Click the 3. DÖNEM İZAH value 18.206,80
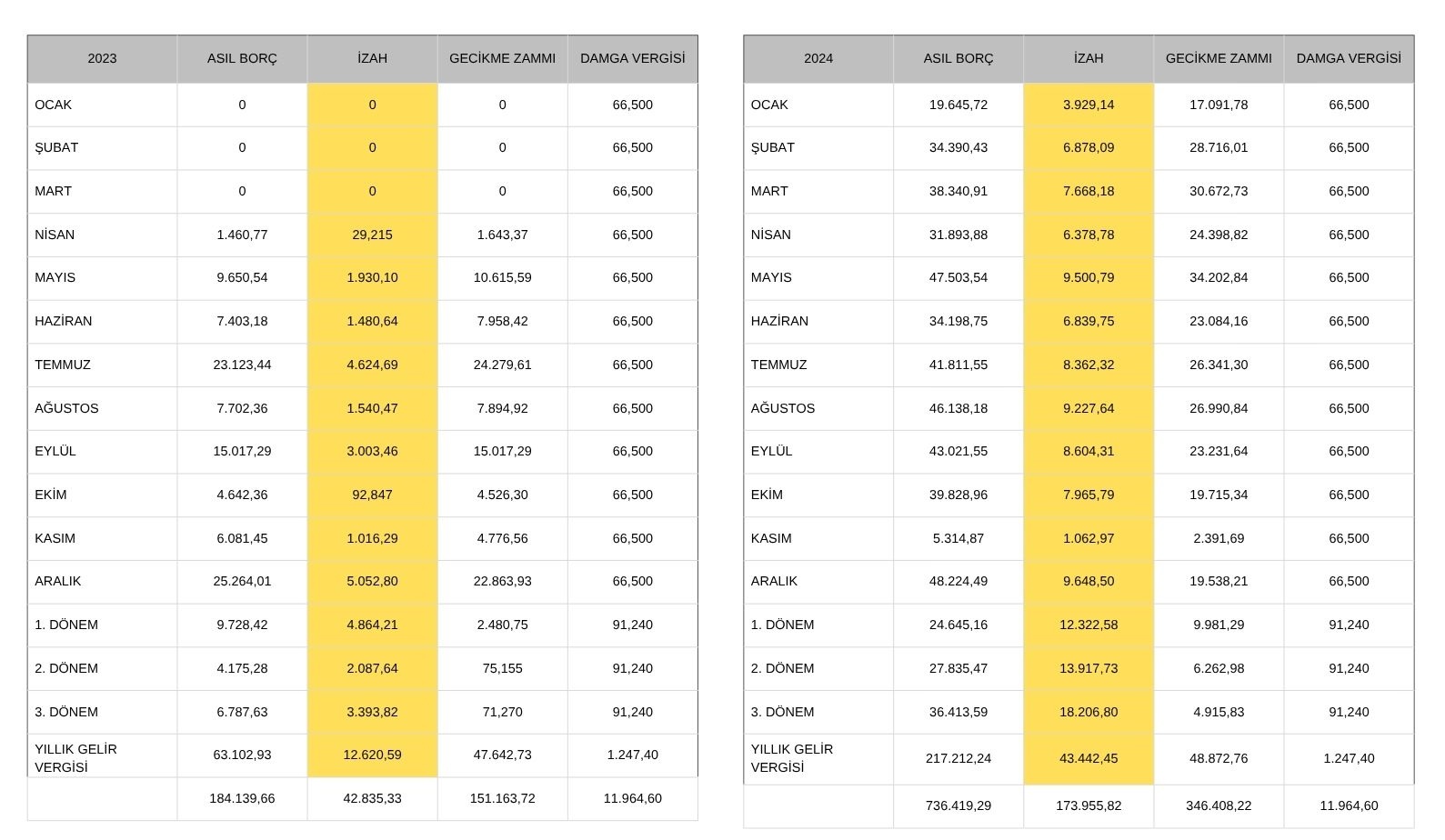The height and width of the screenshot is (840, 1445). pyautogui.click(x=1089, y=712)
